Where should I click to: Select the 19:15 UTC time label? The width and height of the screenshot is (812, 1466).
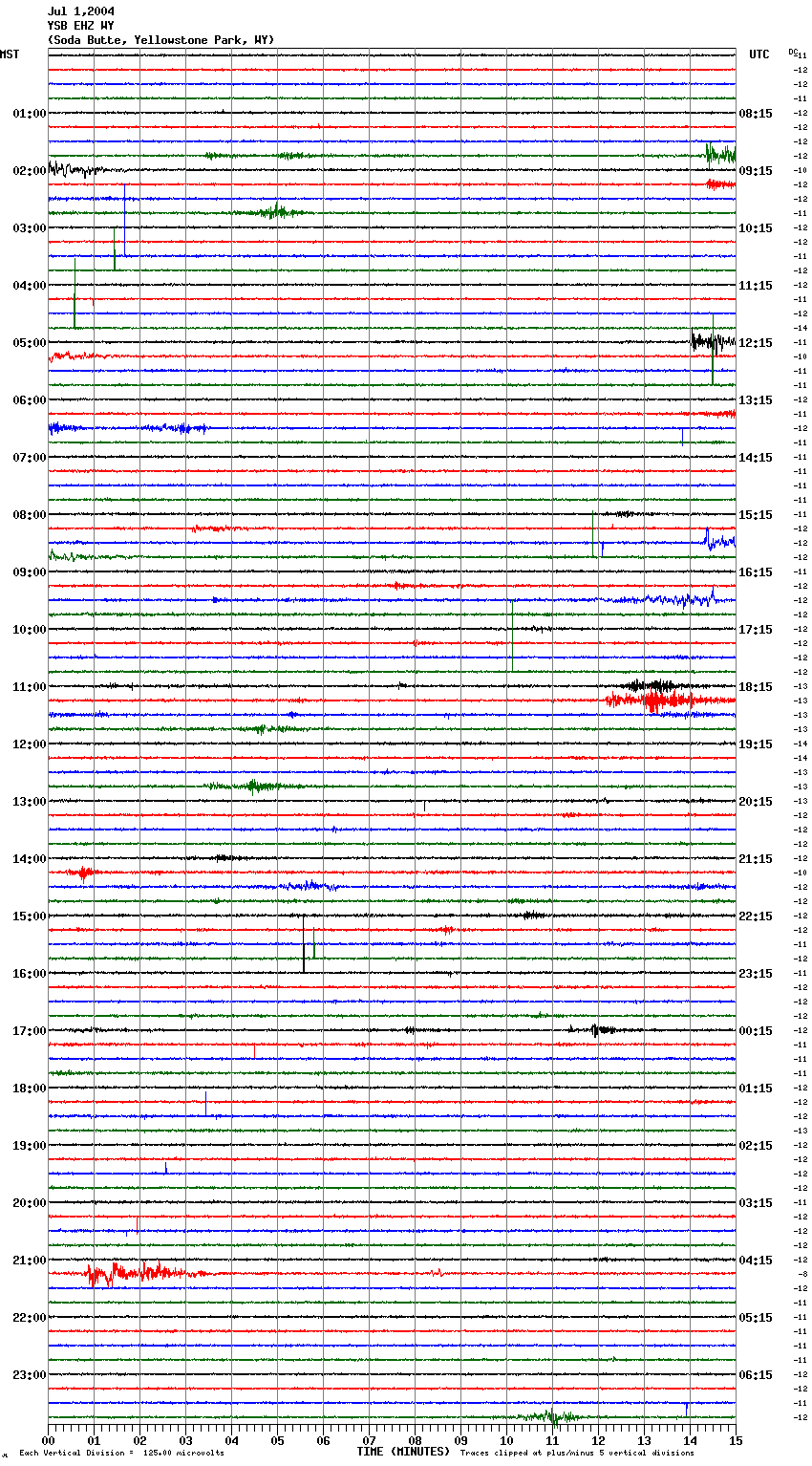(756, 744)
